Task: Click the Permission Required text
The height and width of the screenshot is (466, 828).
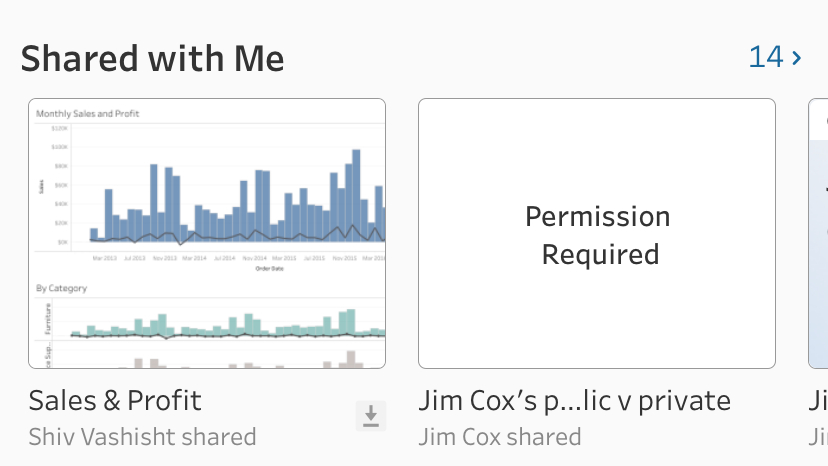Action: point(598,236)
